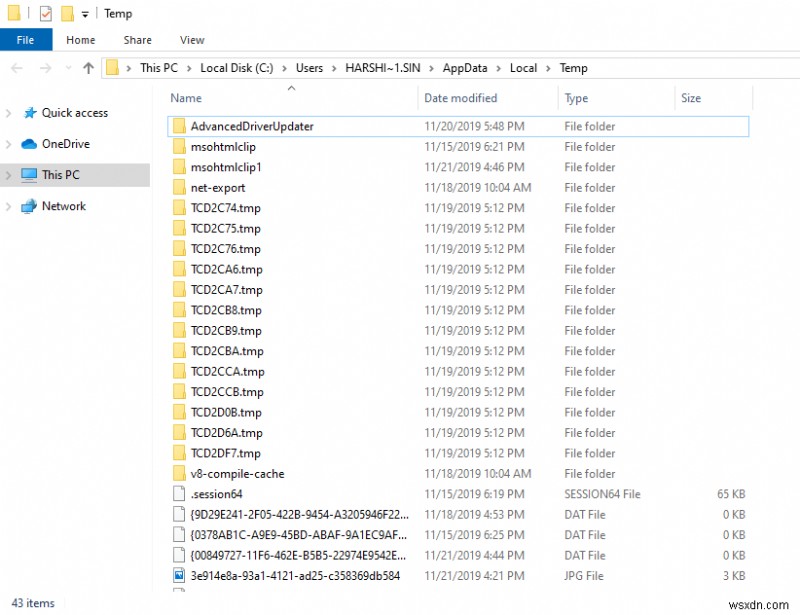The width and height of the screenshot is (800, 615).
Task: Navigate to Users via the breadcrumb bar
Action: click(310, 68)
